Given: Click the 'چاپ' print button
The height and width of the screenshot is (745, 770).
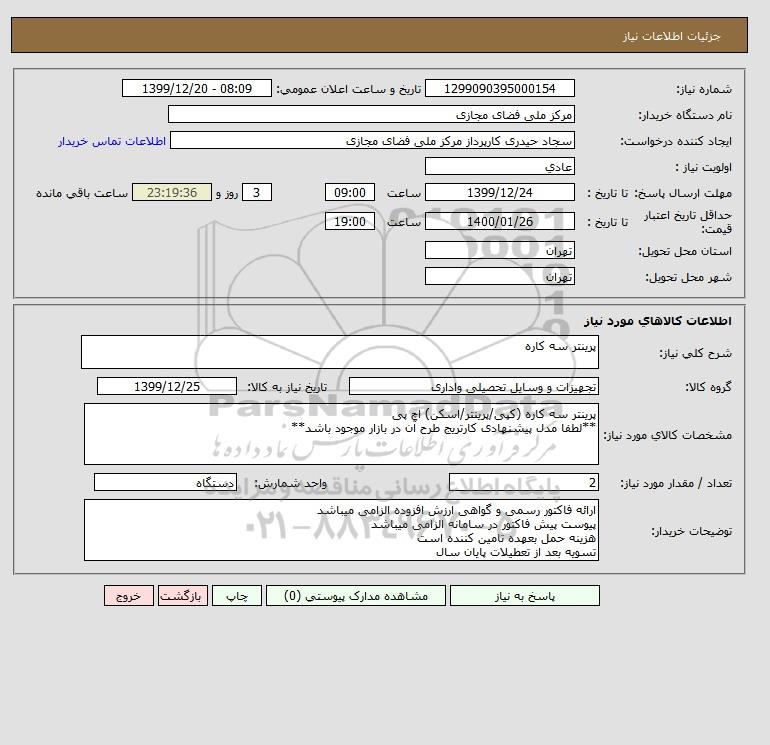Looking at the screenshot, I should (x=237, y=596).
